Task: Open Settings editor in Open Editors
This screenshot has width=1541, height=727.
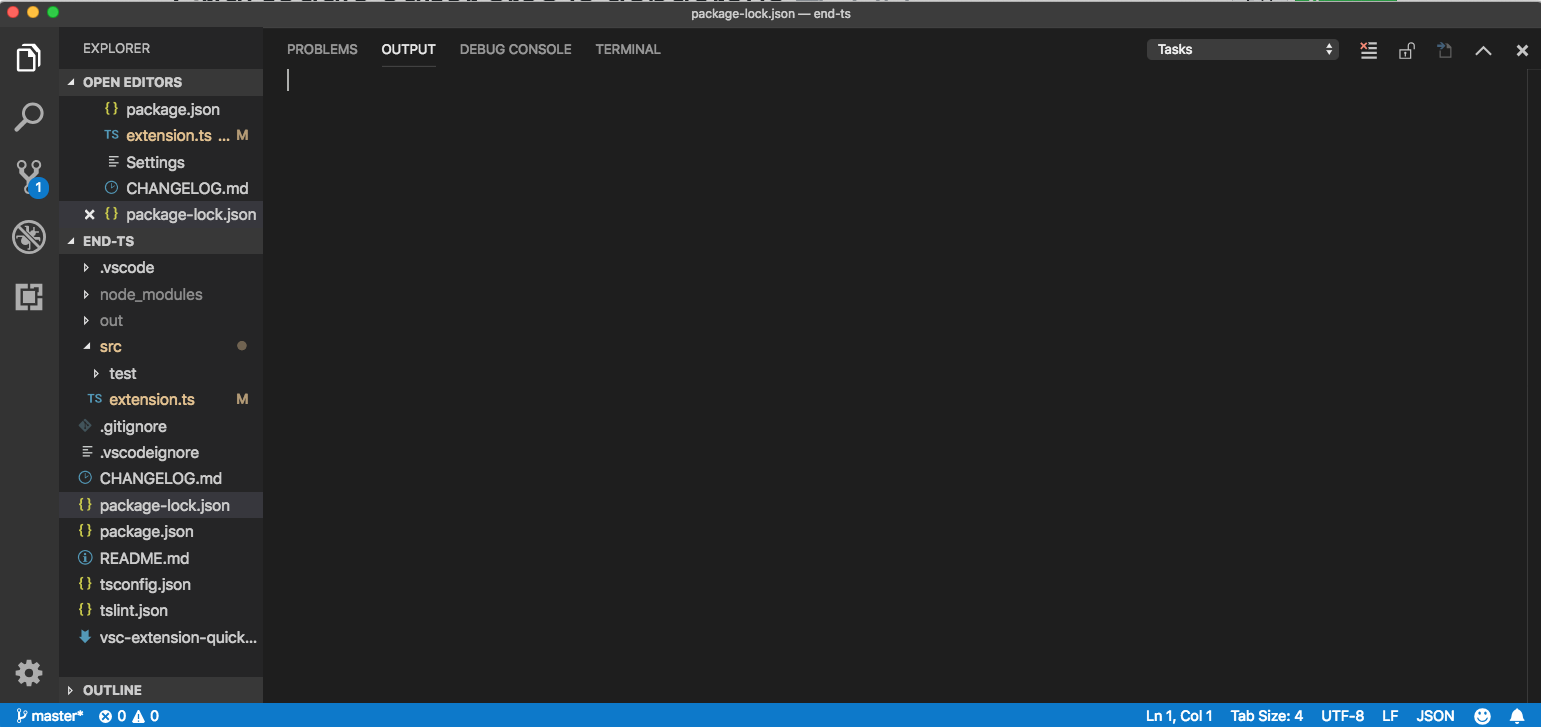Action: click(161, 162)
